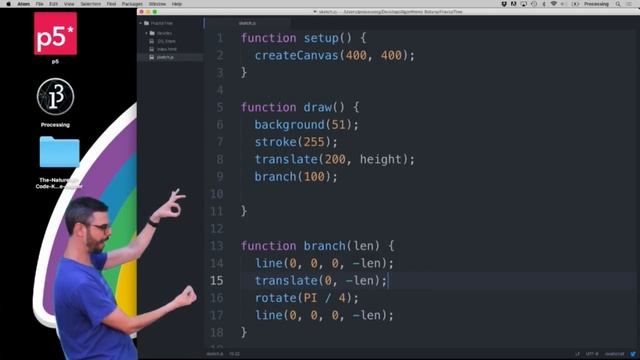Click the Adobe menu bar icon
640x360 pixels.
[513, 4]
